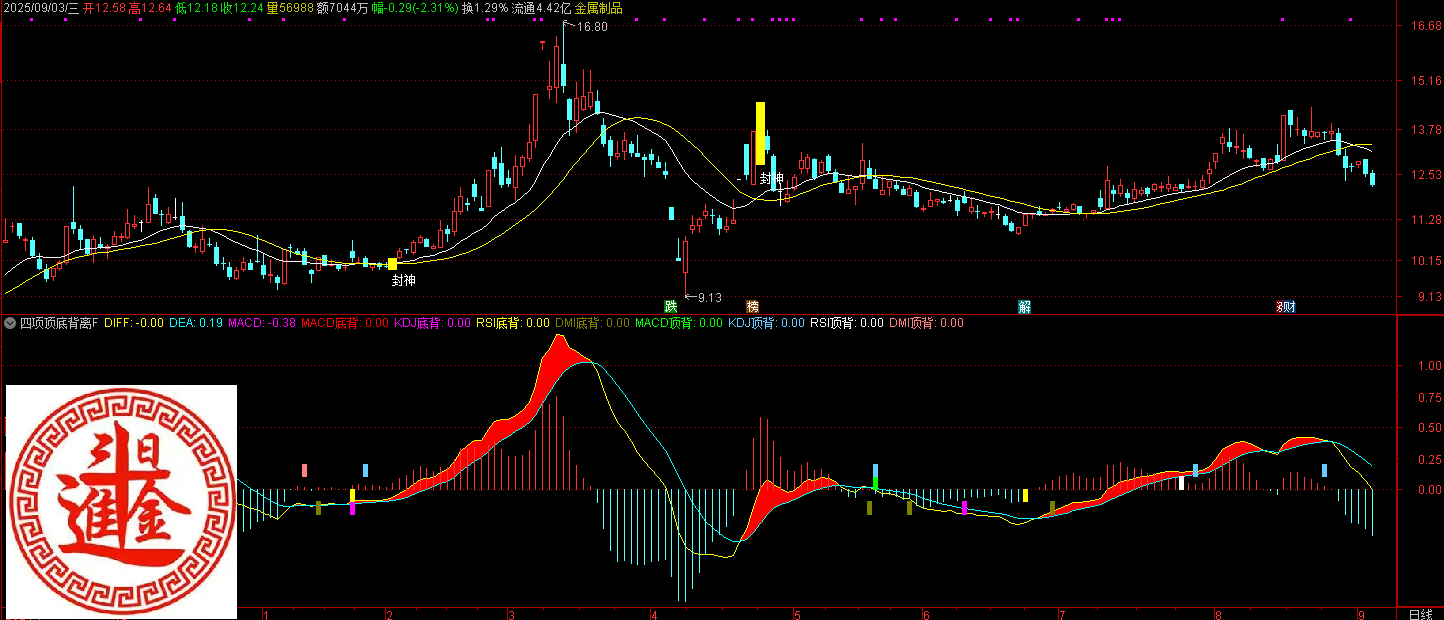Click indicator axis label 0.25
The width and height of the screenshot is (1444, 620).
click(x=1428, y=460)
